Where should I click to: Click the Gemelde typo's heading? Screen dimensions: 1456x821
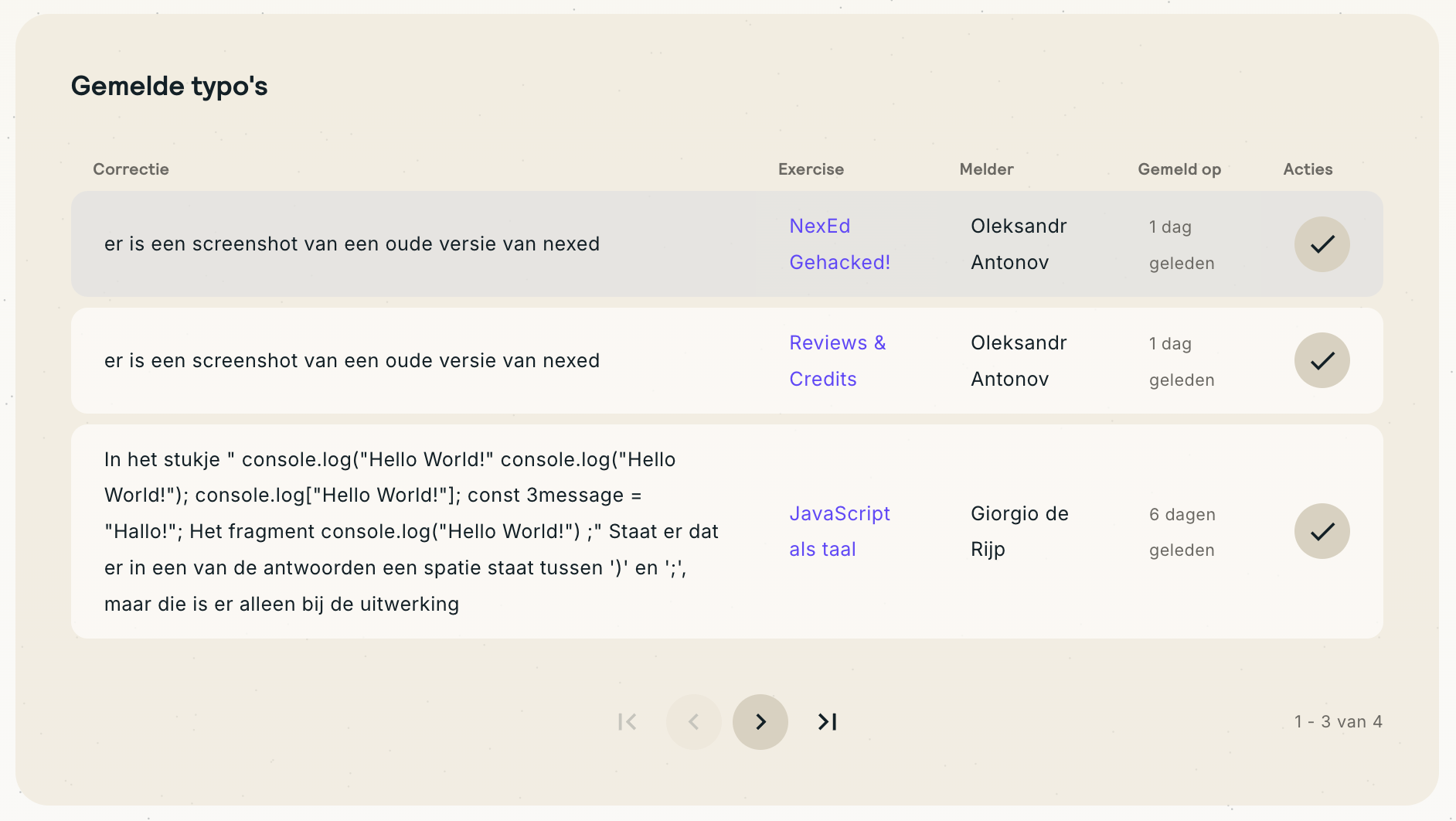pyautogui.click(x=169, y=86)
